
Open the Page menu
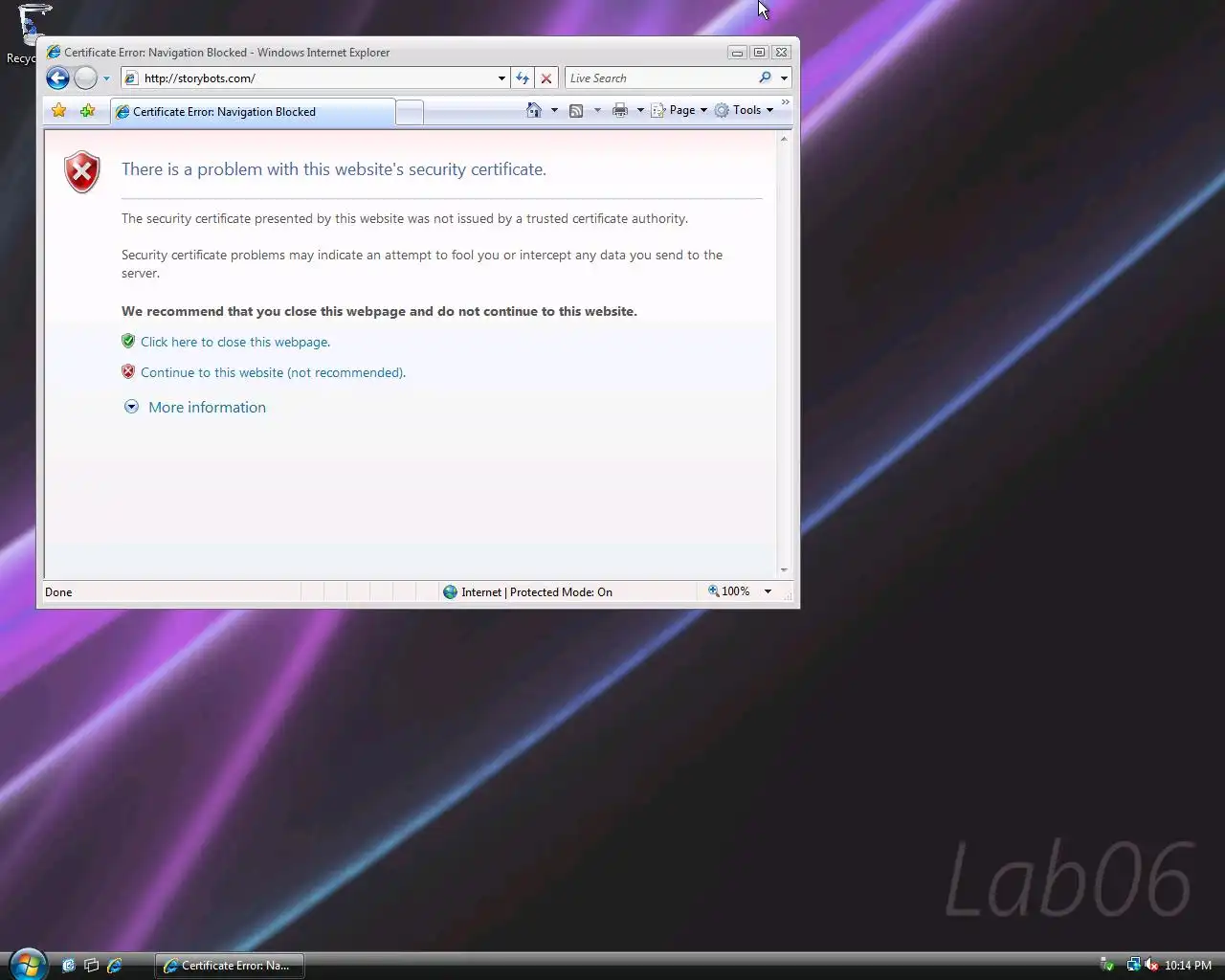[x=679, y=110]
